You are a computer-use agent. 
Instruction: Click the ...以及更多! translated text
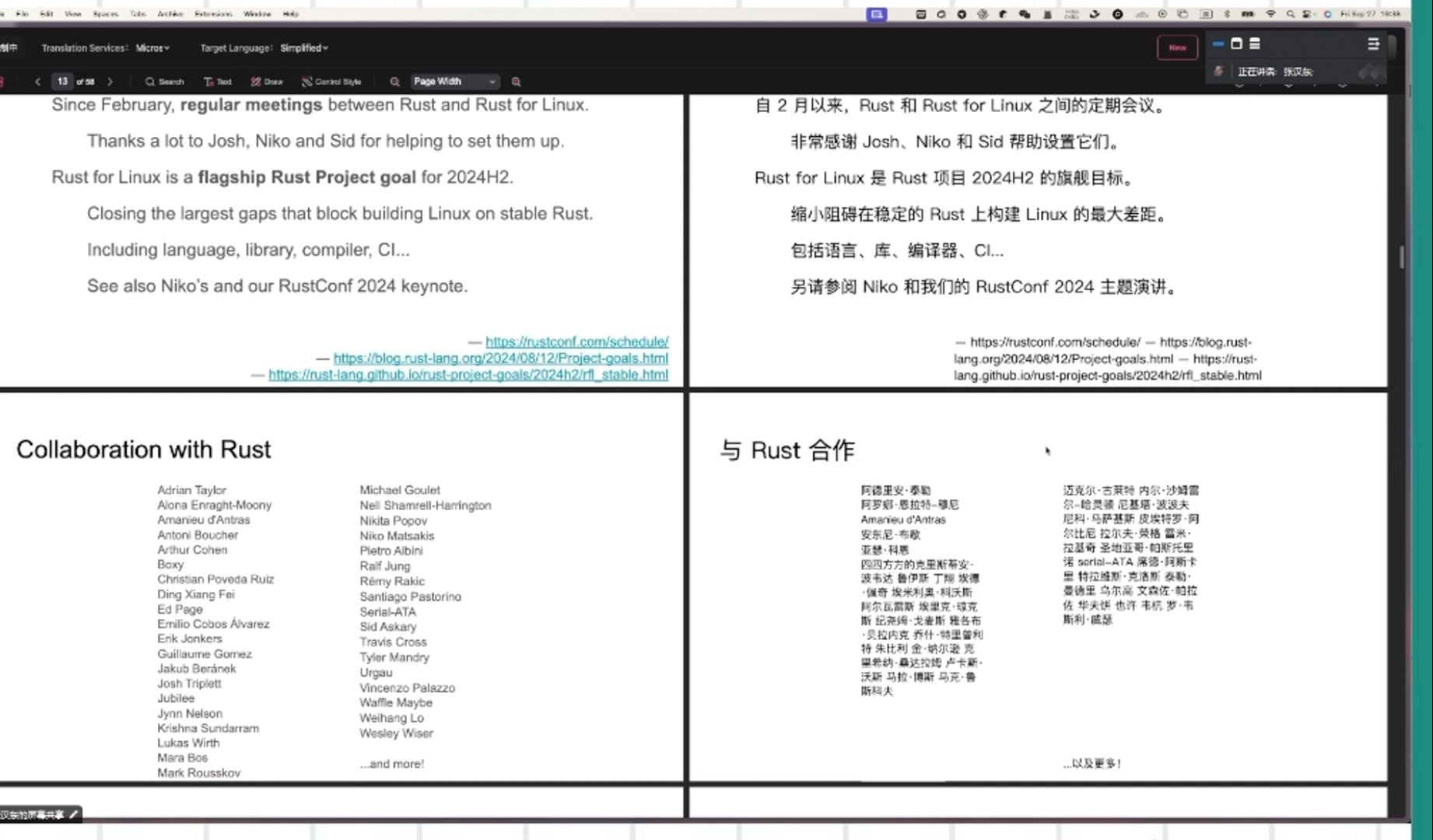[1092, 764]
